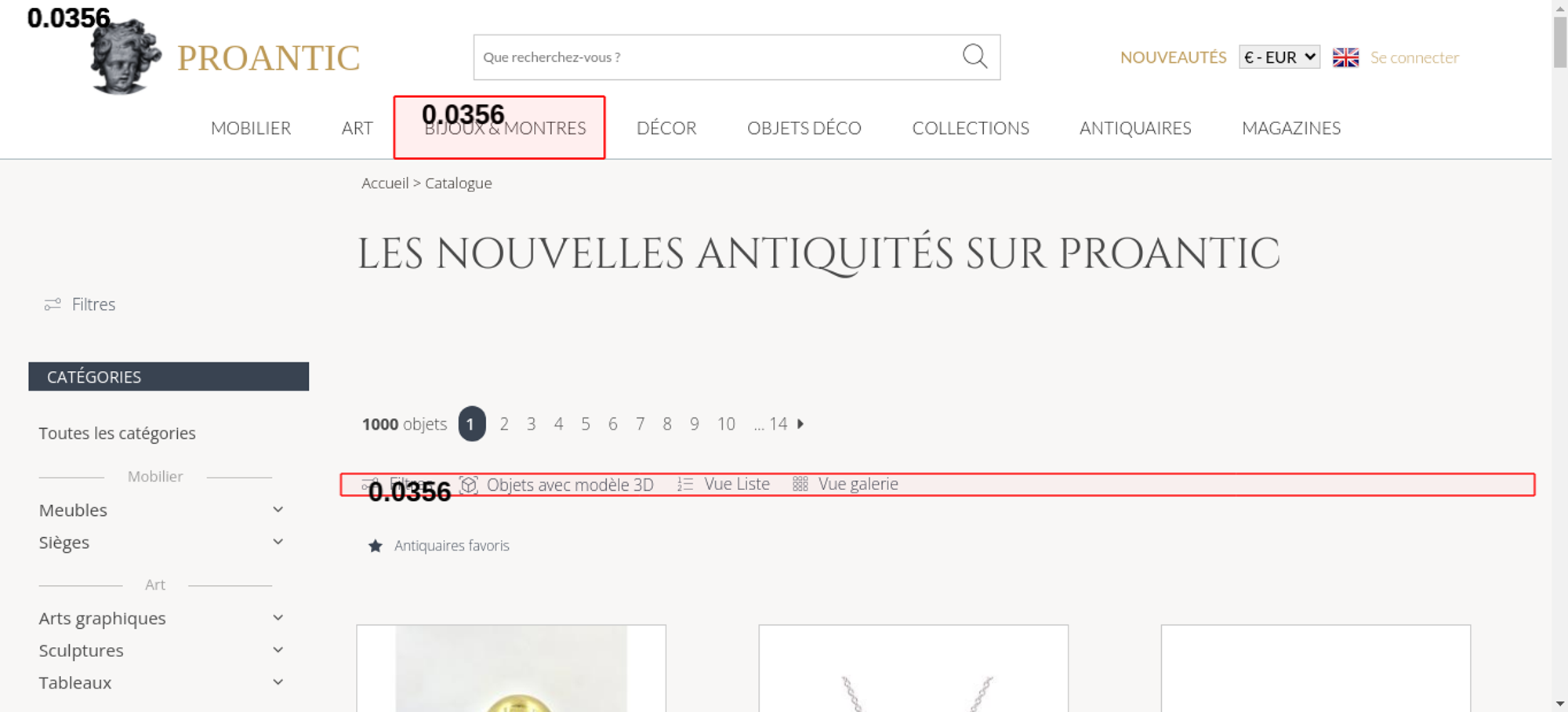Viewport: 1568px width, 712px height.
Task: Switch to Vue Liste list icon
Action: [685, 485]
